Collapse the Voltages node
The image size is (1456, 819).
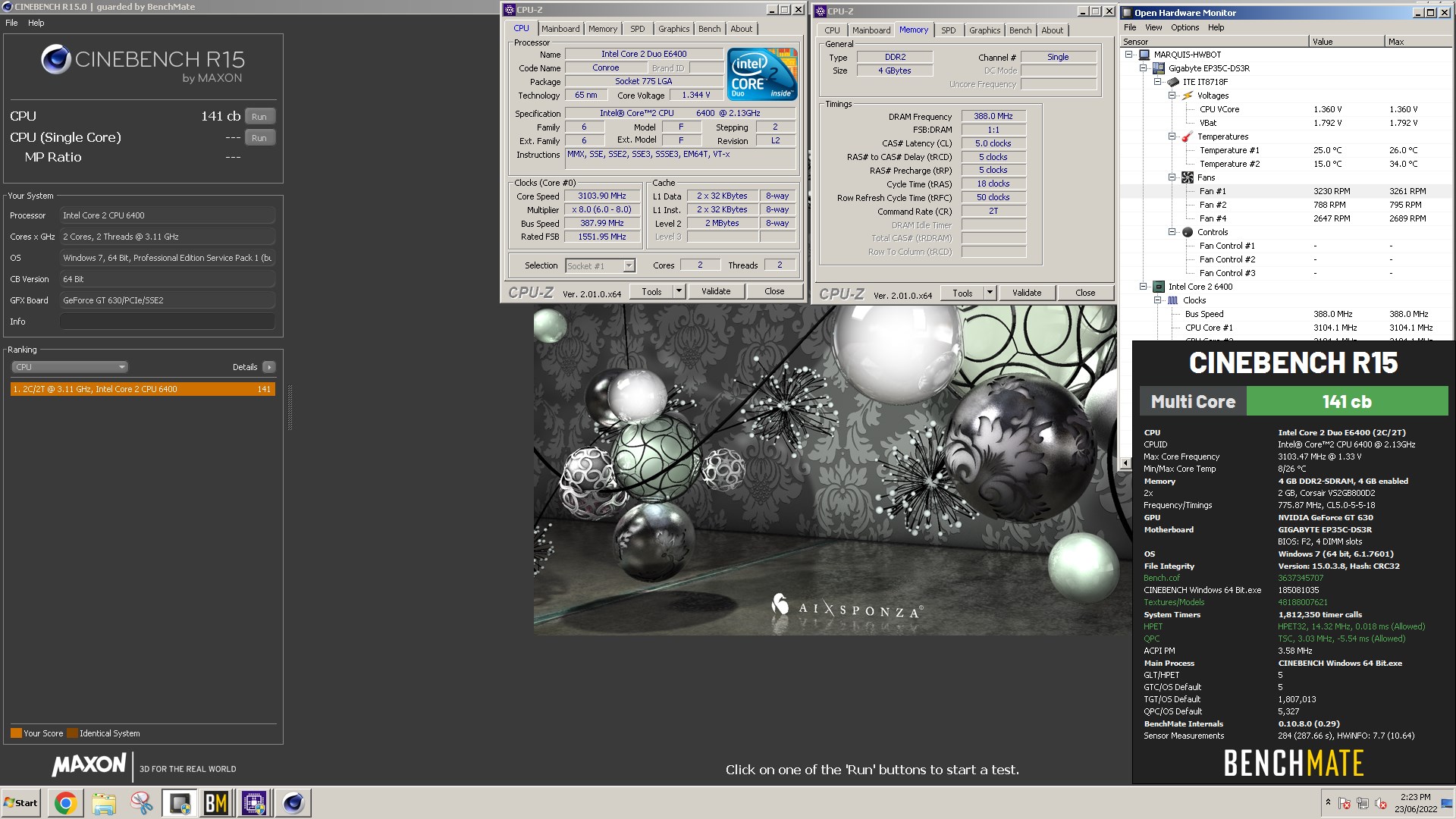[1172, 96]
